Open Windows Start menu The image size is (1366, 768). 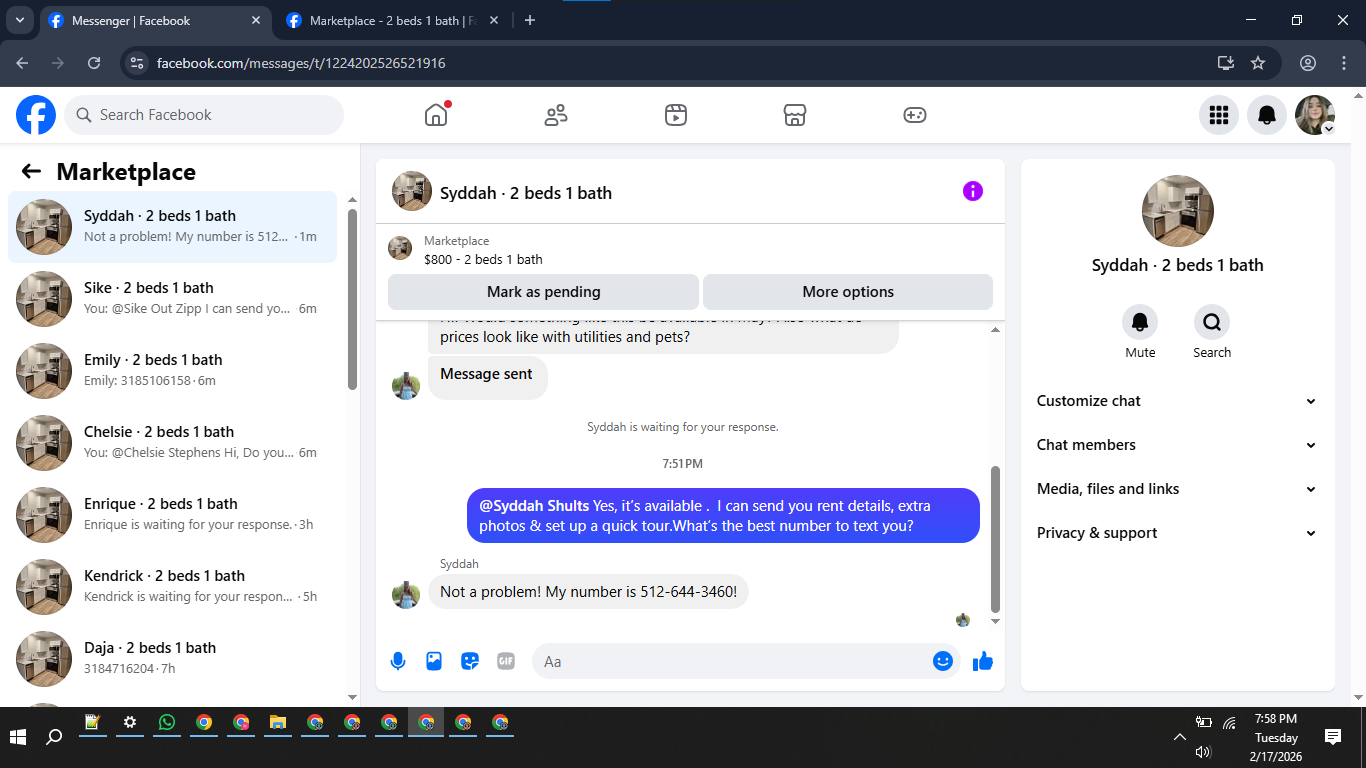(x=18, y=737)
